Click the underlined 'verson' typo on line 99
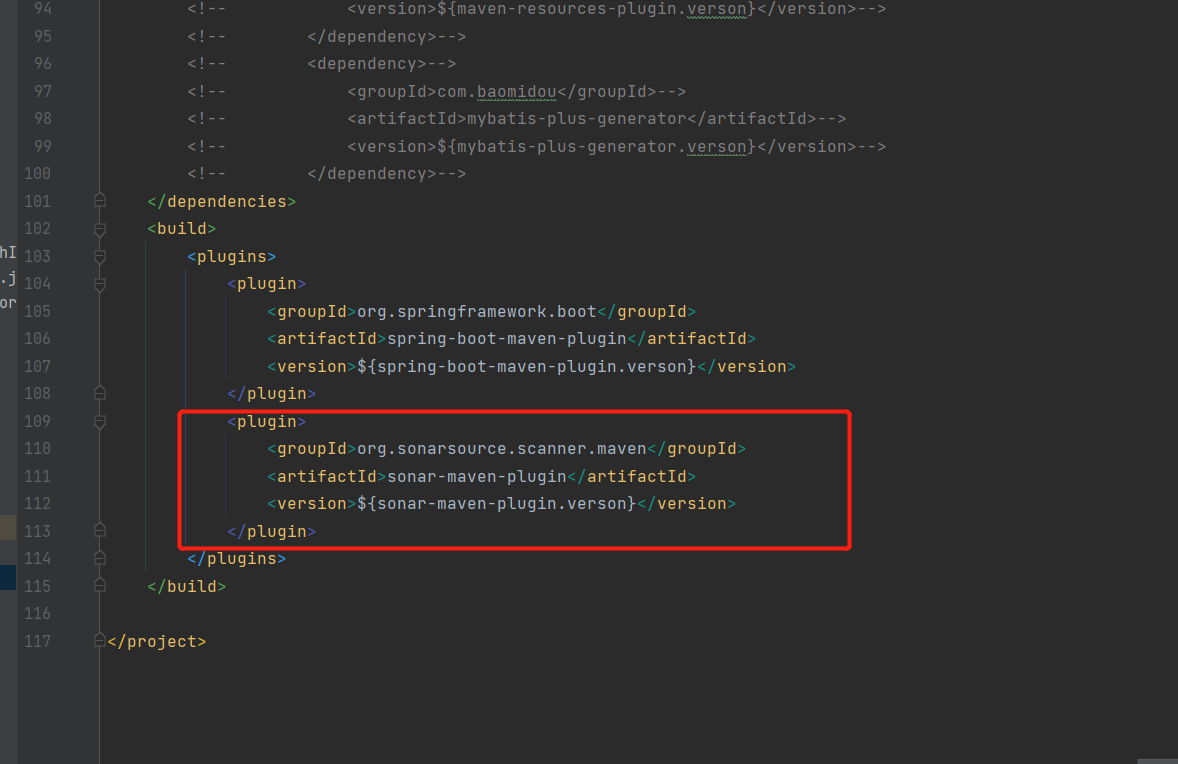This screenshot has height=764, width=1178. pos(713,146)
